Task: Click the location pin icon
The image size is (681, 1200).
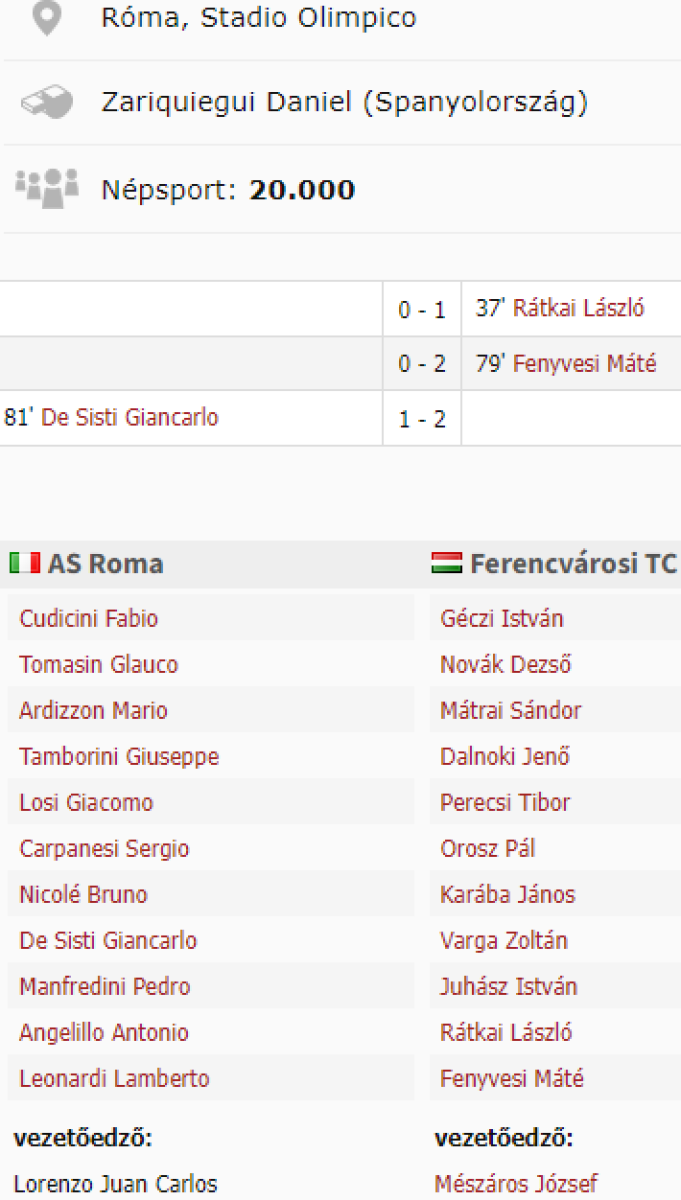Action: [x=46, y=18]
